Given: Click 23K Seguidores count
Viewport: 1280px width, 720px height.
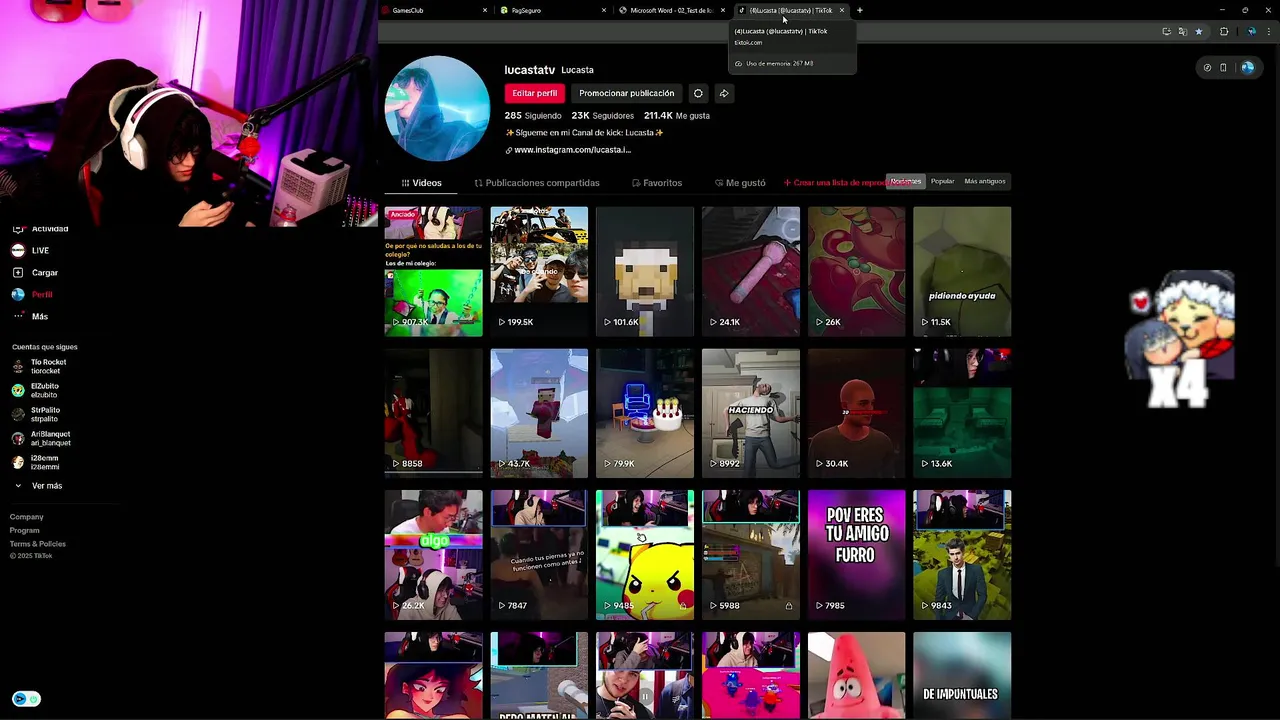Looking at the screenshot, I should pos(603,116).
